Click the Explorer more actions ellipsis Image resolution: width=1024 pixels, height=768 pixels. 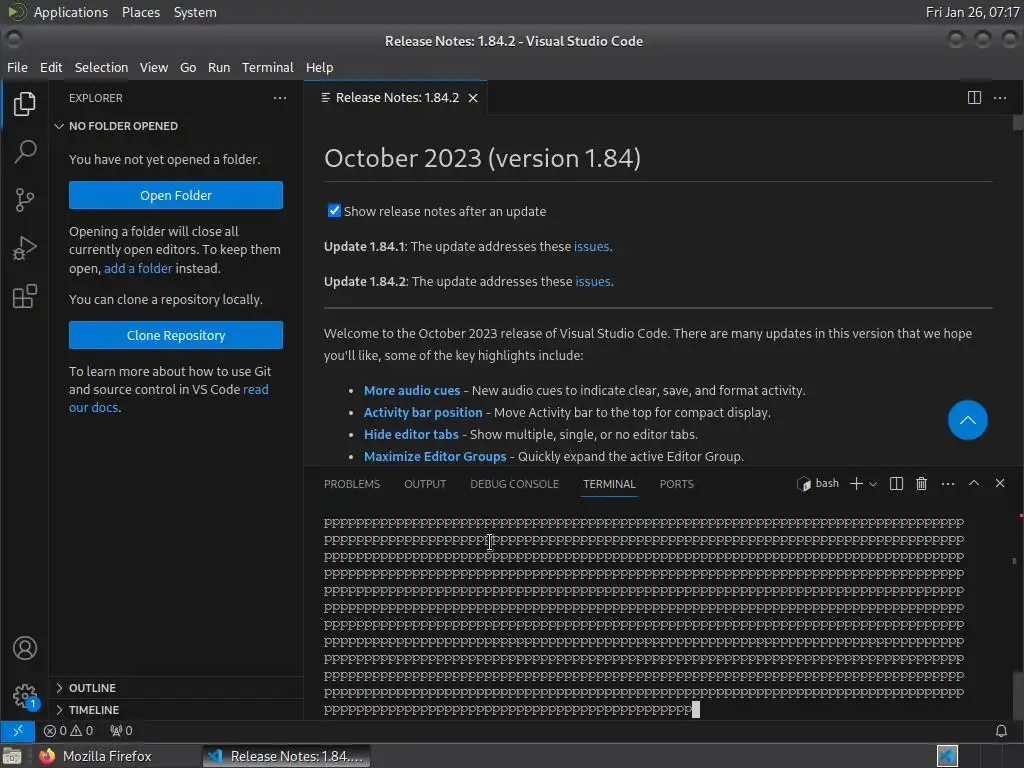pyautogui.click(x=280, y=98)
